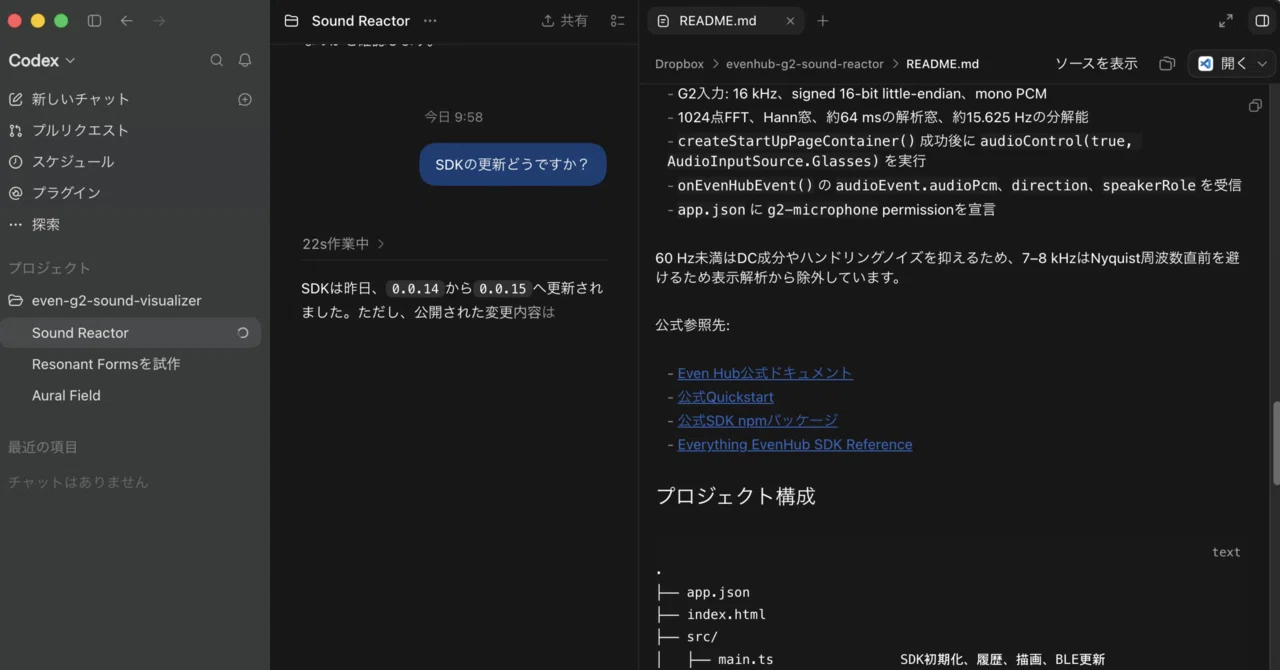Screen dimensions: 1280x670
Task: Click the 今日 9:58 timestamp
Action: [453, 117]
